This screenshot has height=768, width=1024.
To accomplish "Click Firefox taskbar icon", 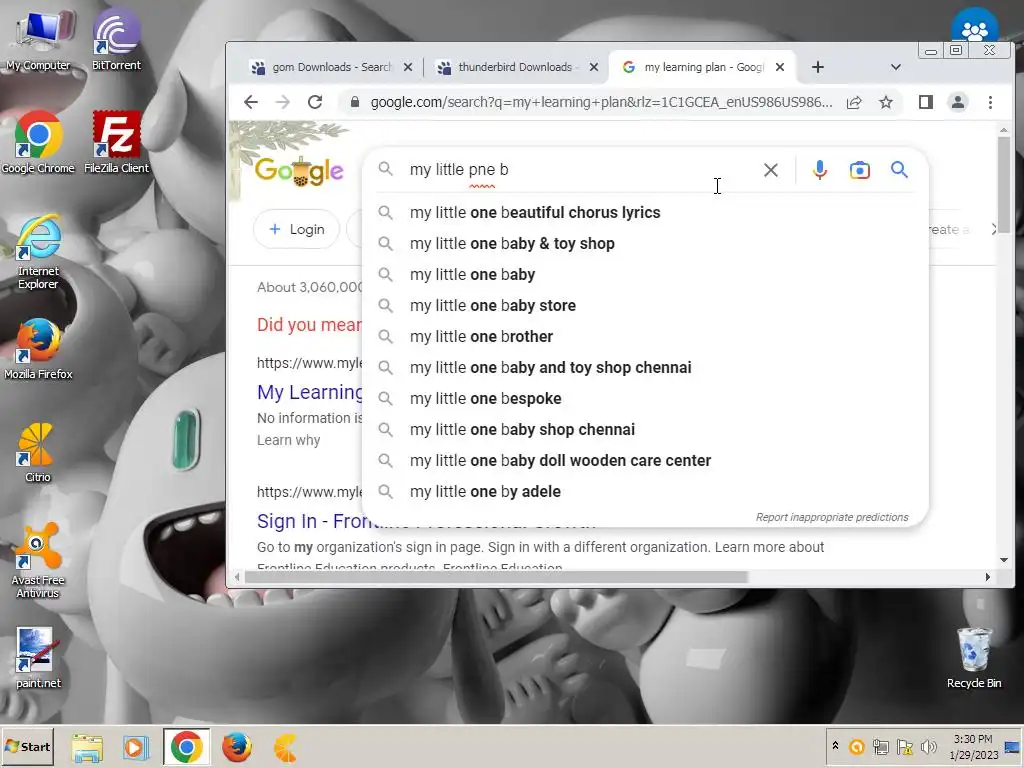I will tap(236, 747).
